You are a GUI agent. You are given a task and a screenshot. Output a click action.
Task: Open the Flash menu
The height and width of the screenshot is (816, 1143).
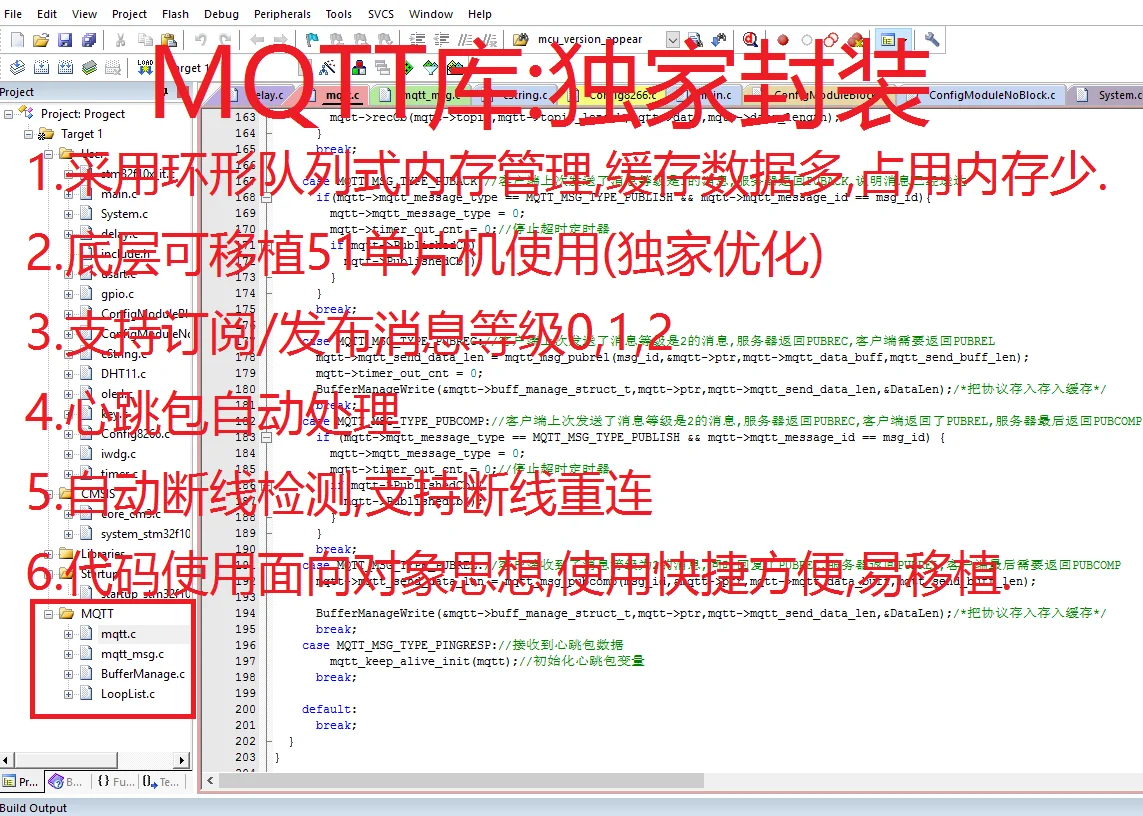pyautogui.click(x=175, y=14)
